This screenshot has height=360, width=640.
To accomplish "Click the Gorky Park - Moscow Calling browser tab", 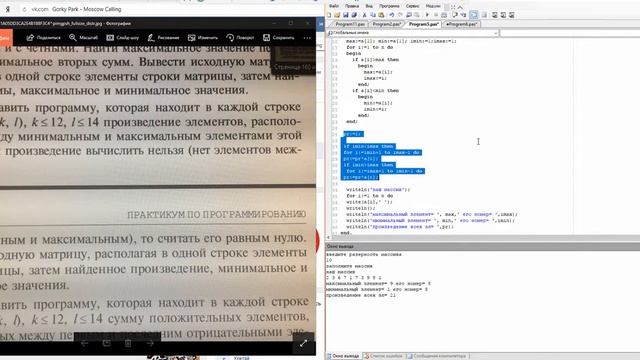I will pyautogui.click(x=87, y=9).
